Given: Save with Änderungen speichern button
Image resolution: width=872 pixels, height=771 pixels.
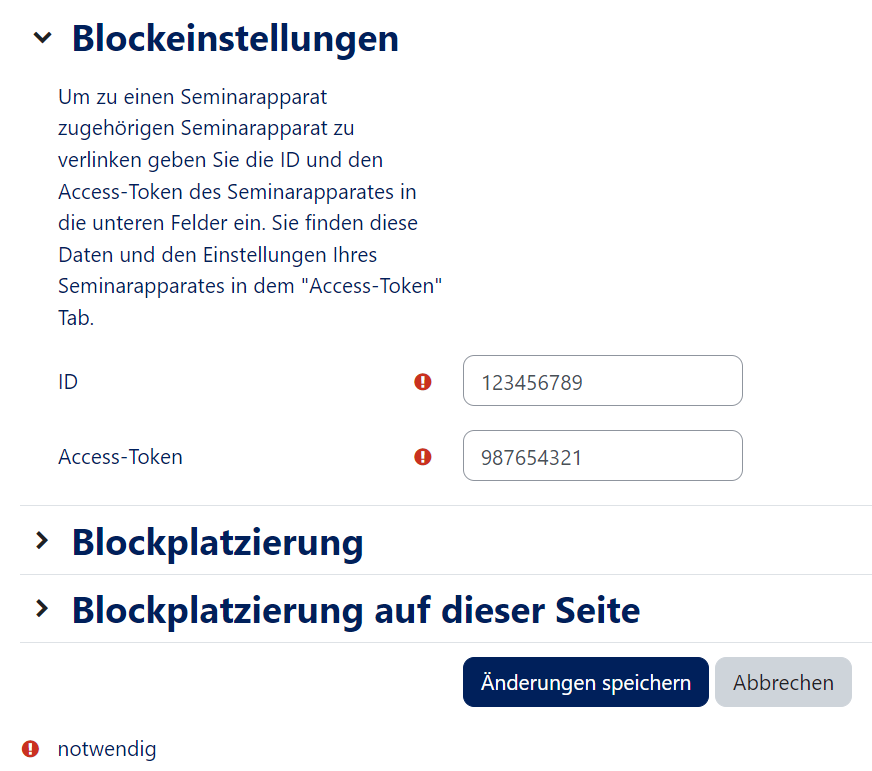Looking at the screenshot, I should pos(585,682).
